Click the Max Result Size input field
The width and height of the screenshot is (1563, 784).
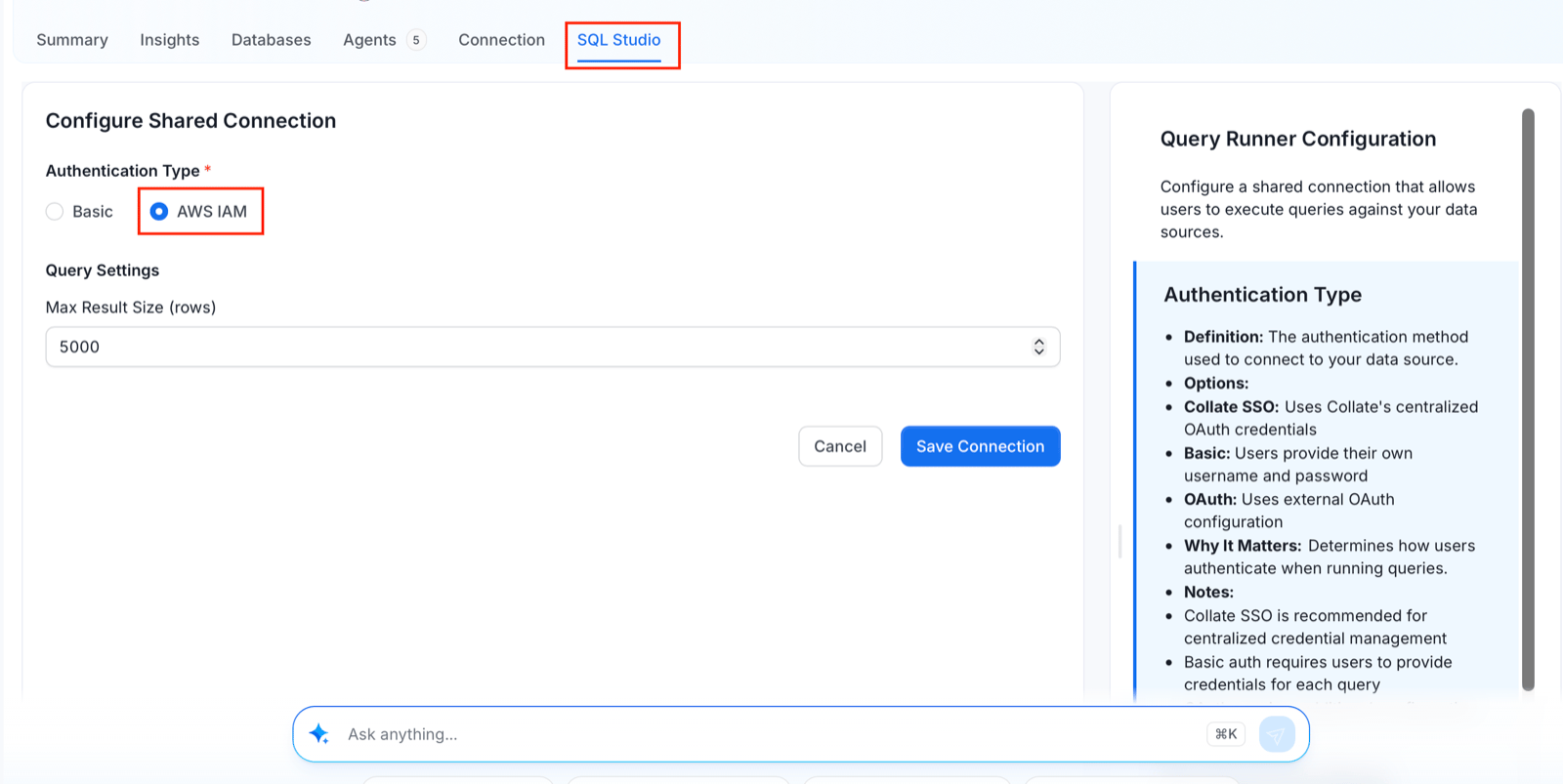tap(553, 347)
